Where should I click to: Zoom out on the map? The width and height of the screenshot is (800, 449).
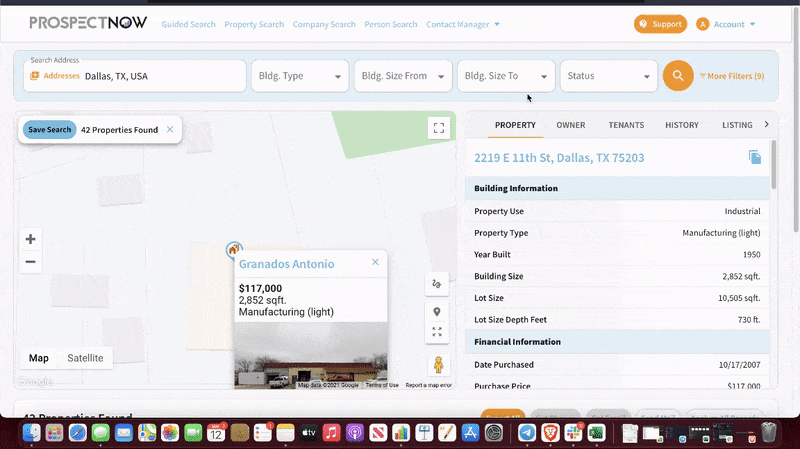point(30,262)
